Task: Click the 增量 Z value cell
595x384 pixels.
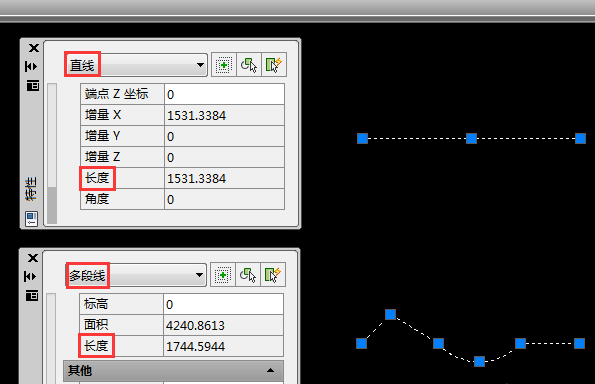Action: tap(224, 157)
